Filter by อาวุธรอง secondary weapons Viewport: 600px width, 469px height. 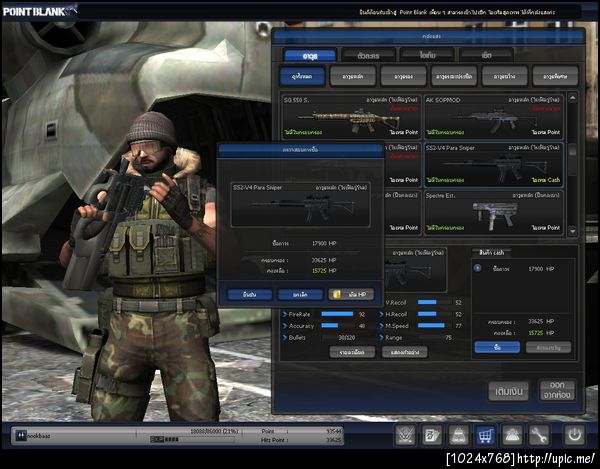tap(403, 76)
